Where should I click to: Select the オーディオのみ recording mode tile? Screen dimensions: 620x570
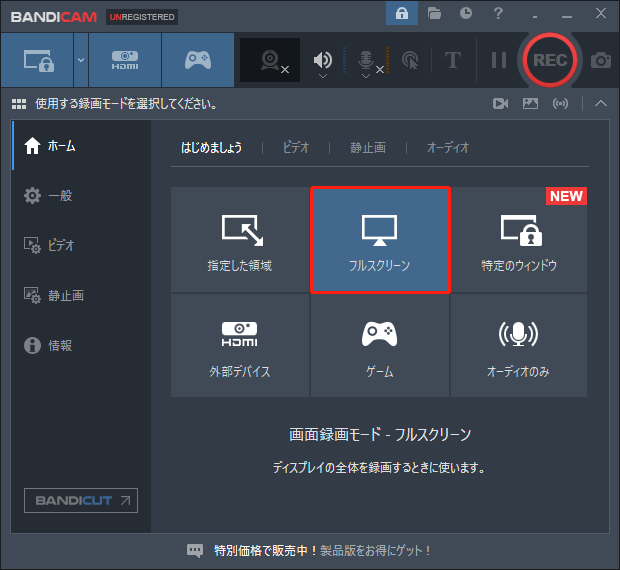tap(519, 345)
